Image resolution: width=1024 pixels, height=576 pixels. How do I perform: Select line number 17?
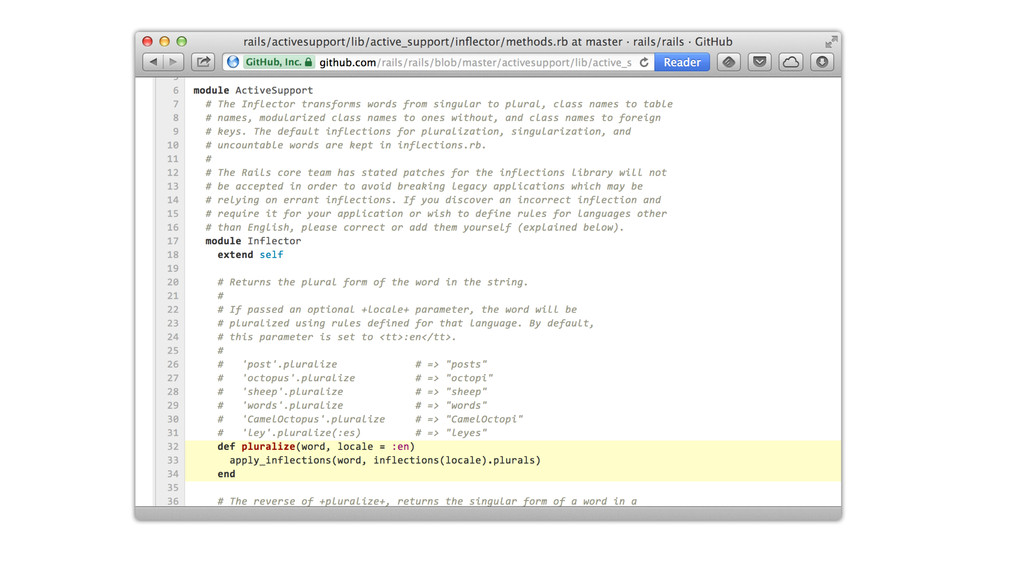[x=172, y=241]
